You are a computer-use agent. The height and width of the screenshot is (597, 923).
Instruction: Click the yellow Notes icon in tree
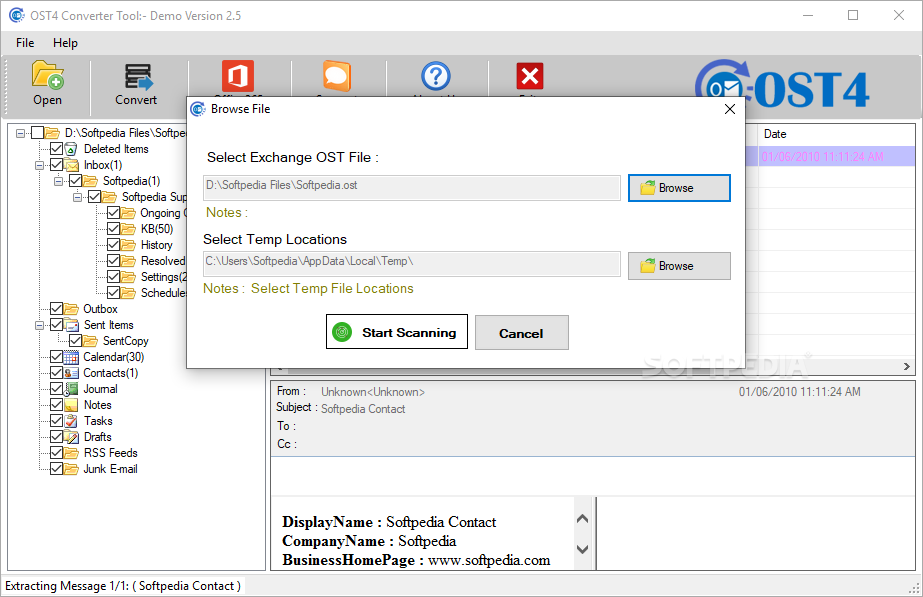pos(71,405)
